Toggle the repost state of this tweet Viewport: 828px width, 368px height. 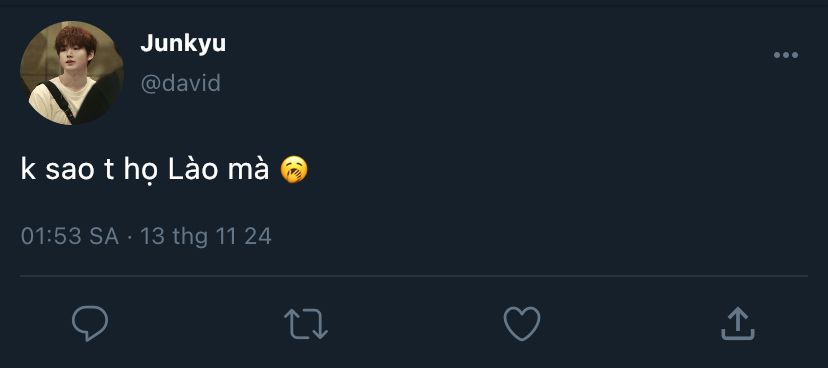click(306, 324)
